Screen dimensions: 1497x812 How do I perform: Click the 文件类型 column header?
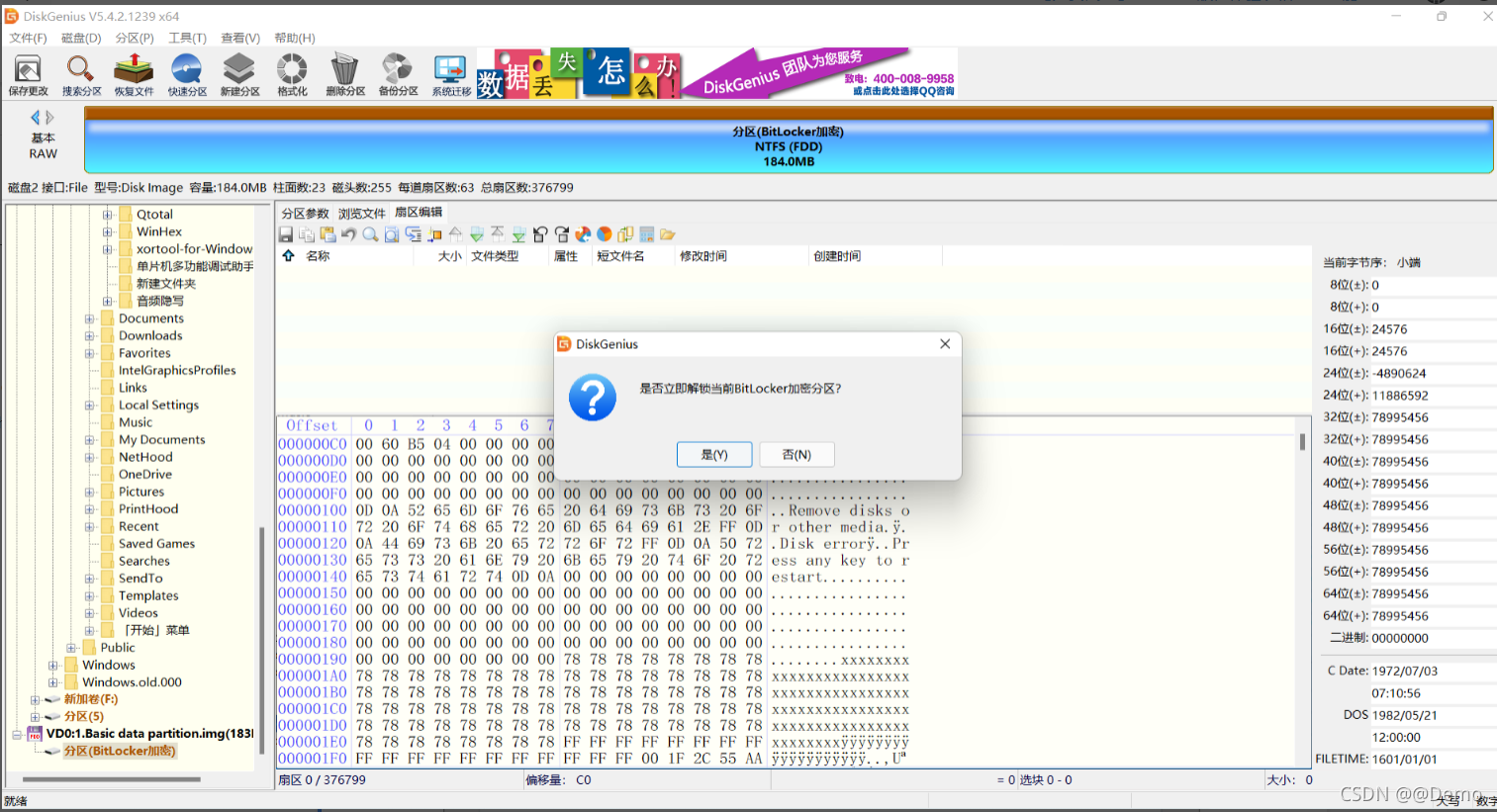pos(495,256)
